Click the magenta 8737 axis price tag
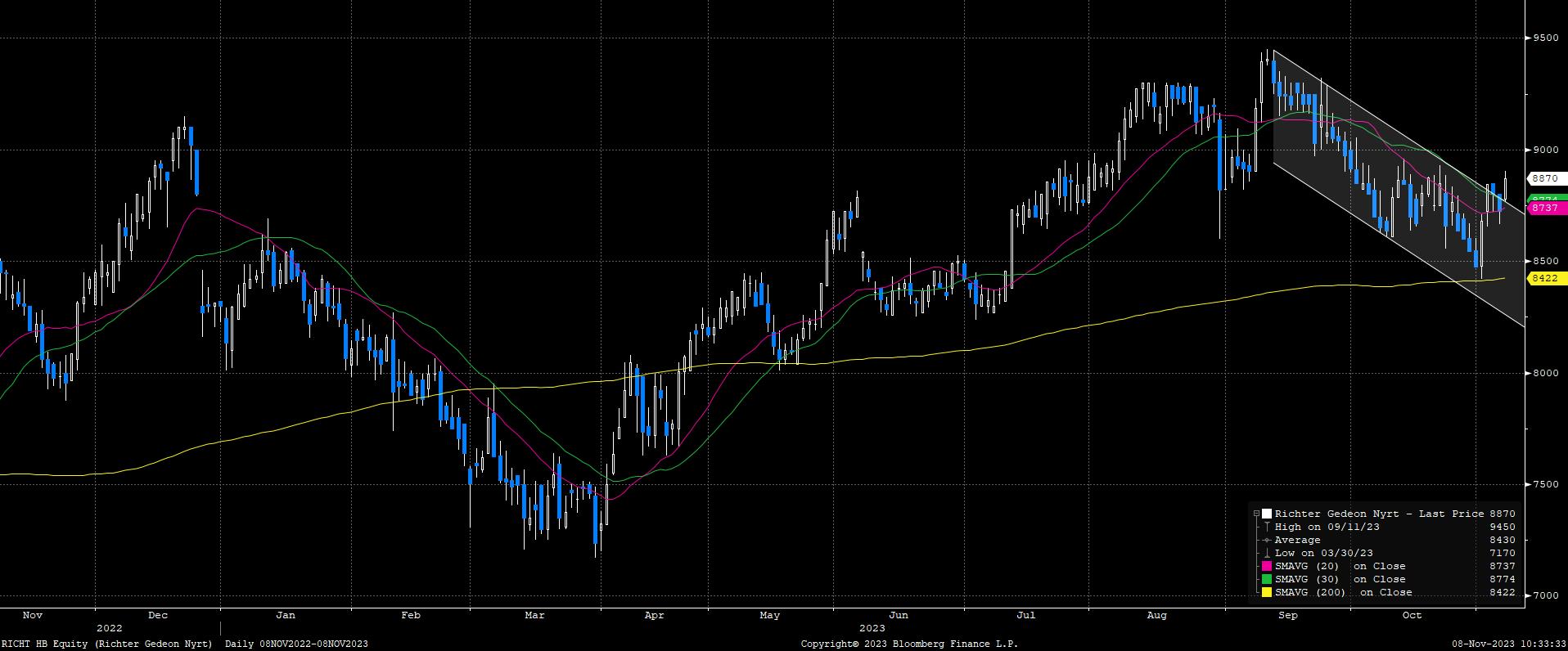Screen dimensions: 1568x651 pyautogui.click(x=1546, y=209)
